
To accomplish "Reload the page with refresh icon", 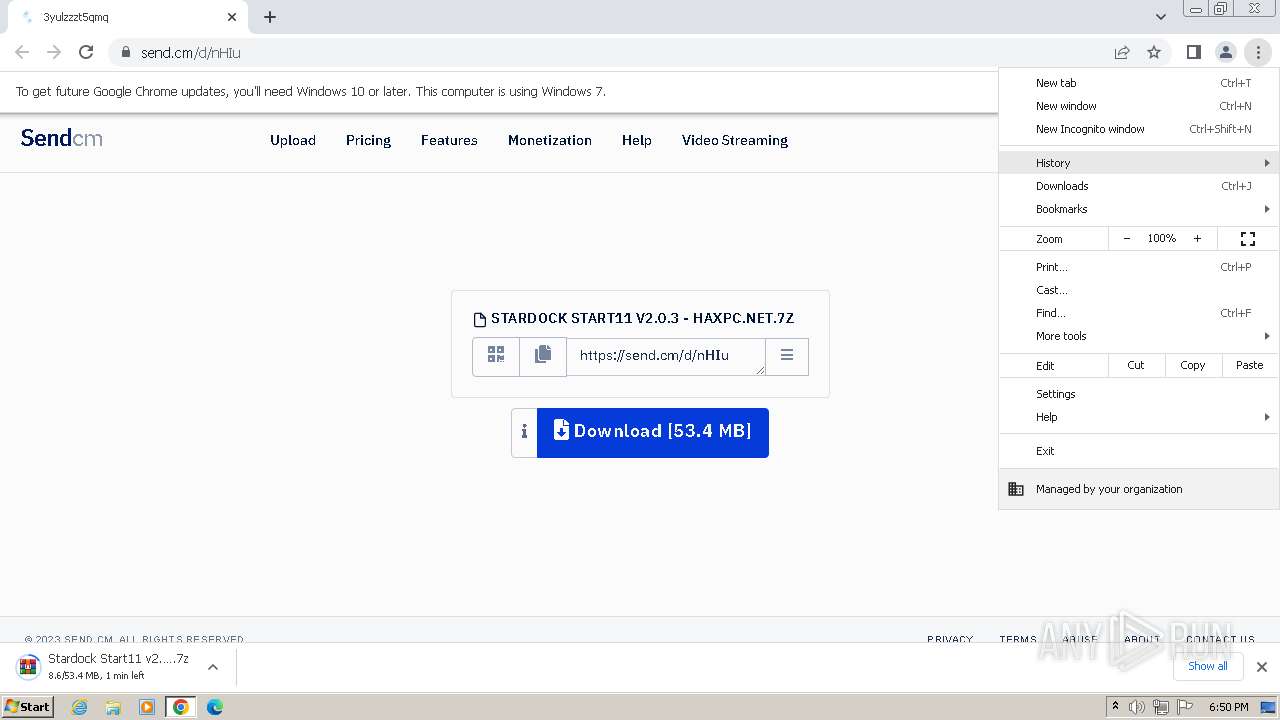I will click(86, 52).
